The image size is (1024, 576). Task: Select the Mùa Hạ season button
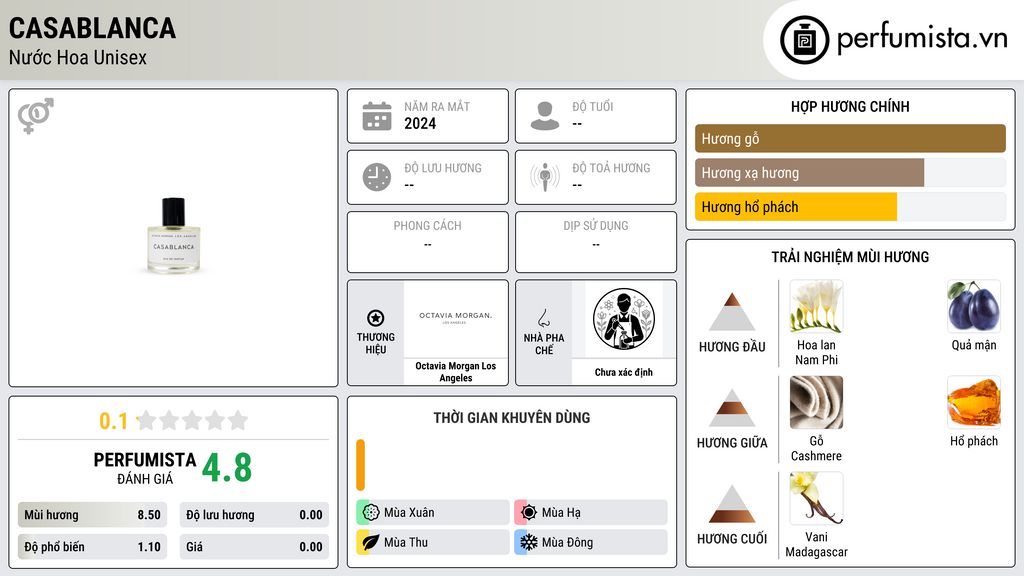tap(591, 513)
